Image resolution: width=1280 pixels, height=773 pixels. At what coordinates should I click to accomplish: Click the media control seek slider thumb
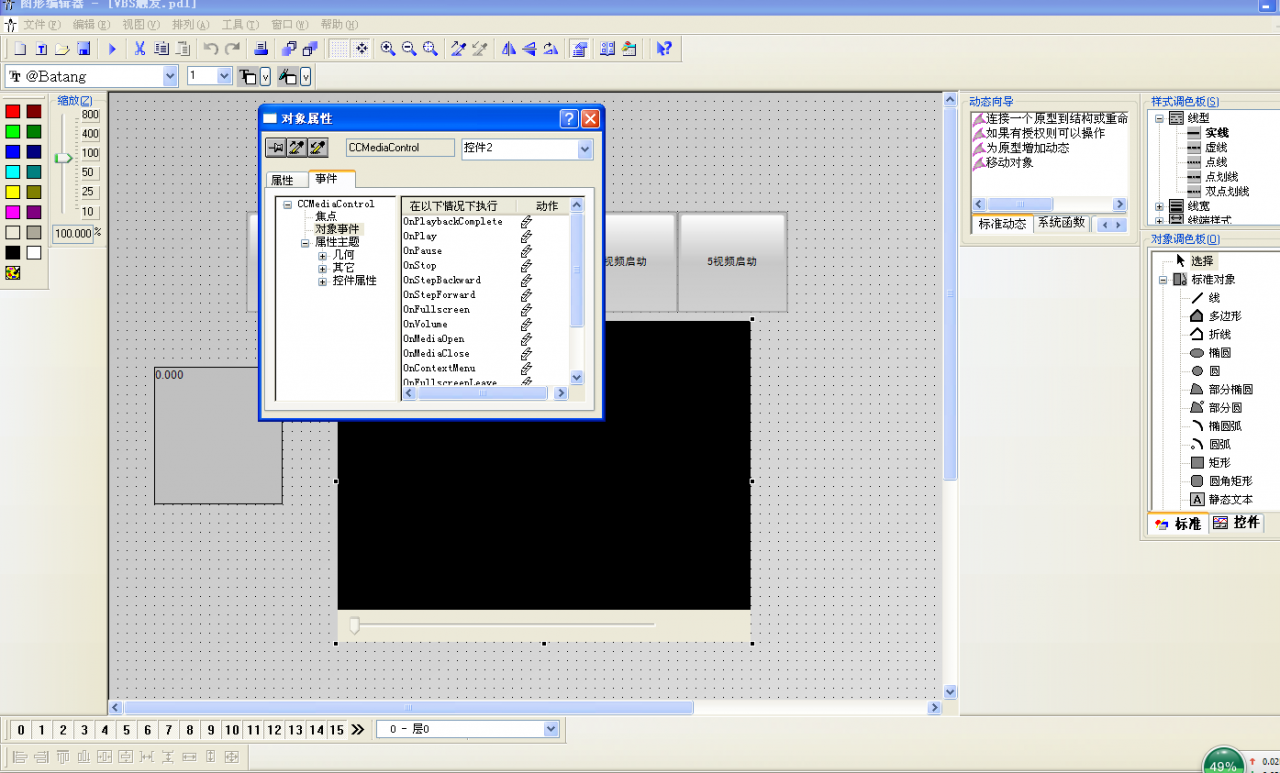point(354,625)
